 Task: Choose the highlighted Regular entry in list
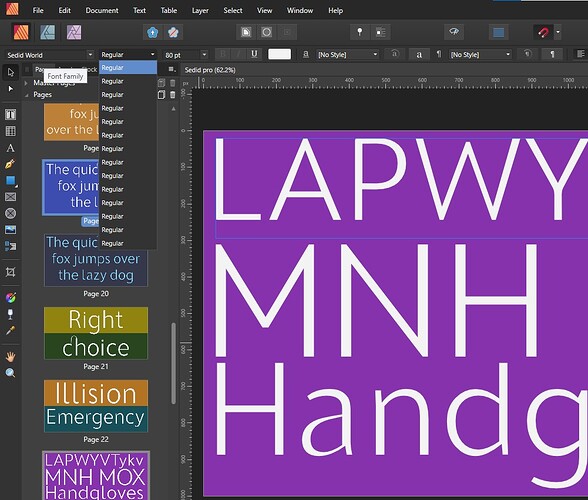[x=128, y=68]
